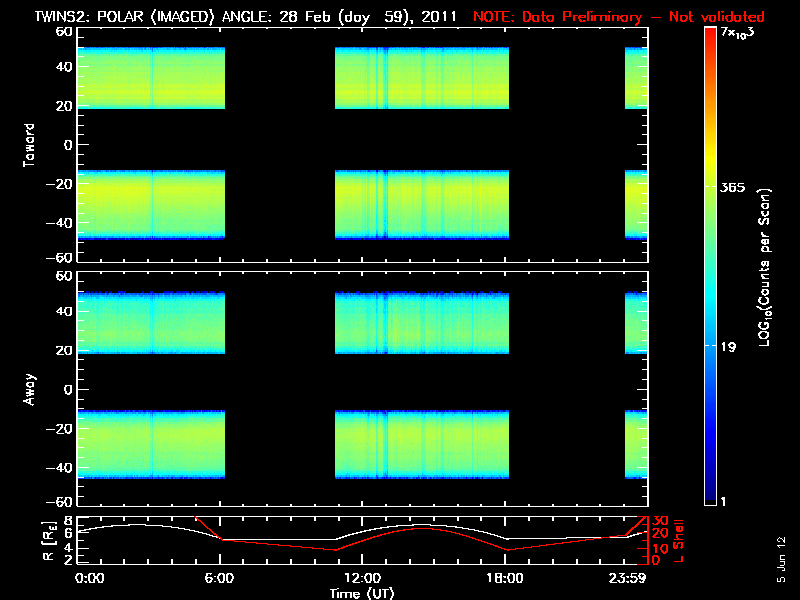This screenshot has height=600, width=800.
Task: Click the 'L Shell' red axis label
Action: tap(682, 537)
